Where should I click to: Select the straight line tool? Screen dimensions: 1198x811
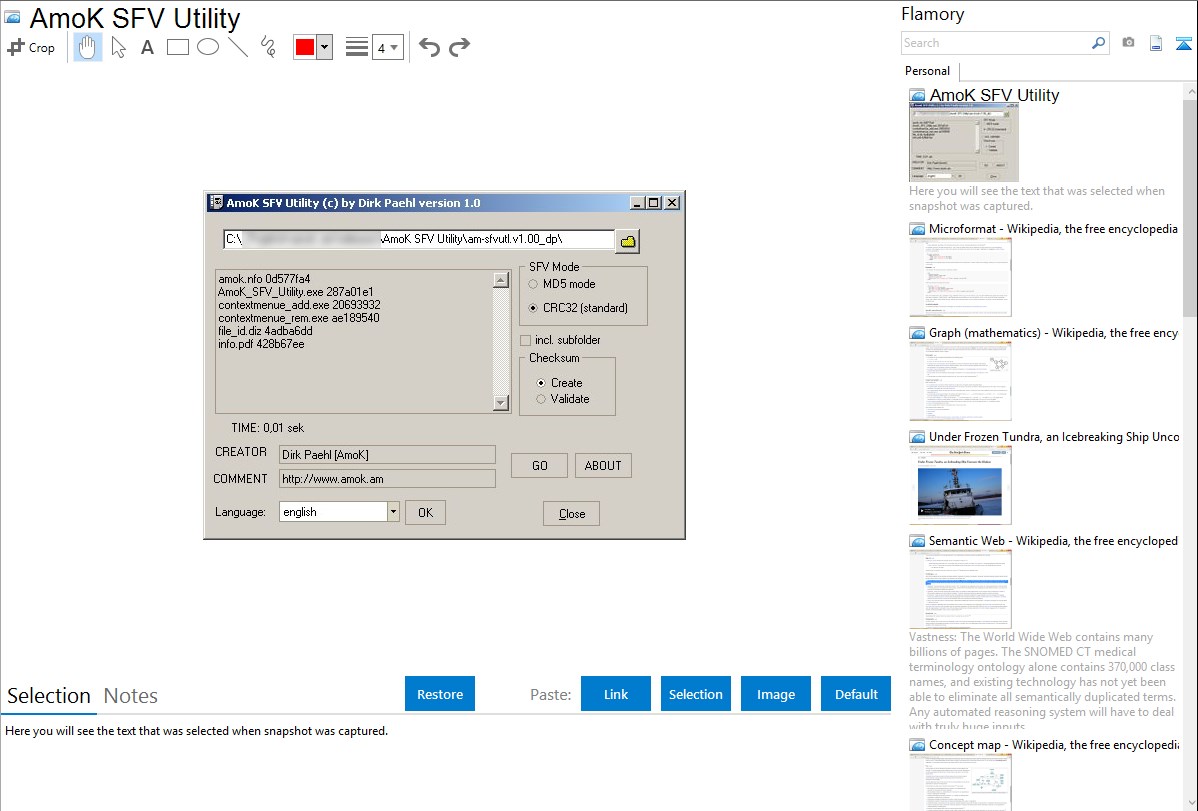click(238, 47)
